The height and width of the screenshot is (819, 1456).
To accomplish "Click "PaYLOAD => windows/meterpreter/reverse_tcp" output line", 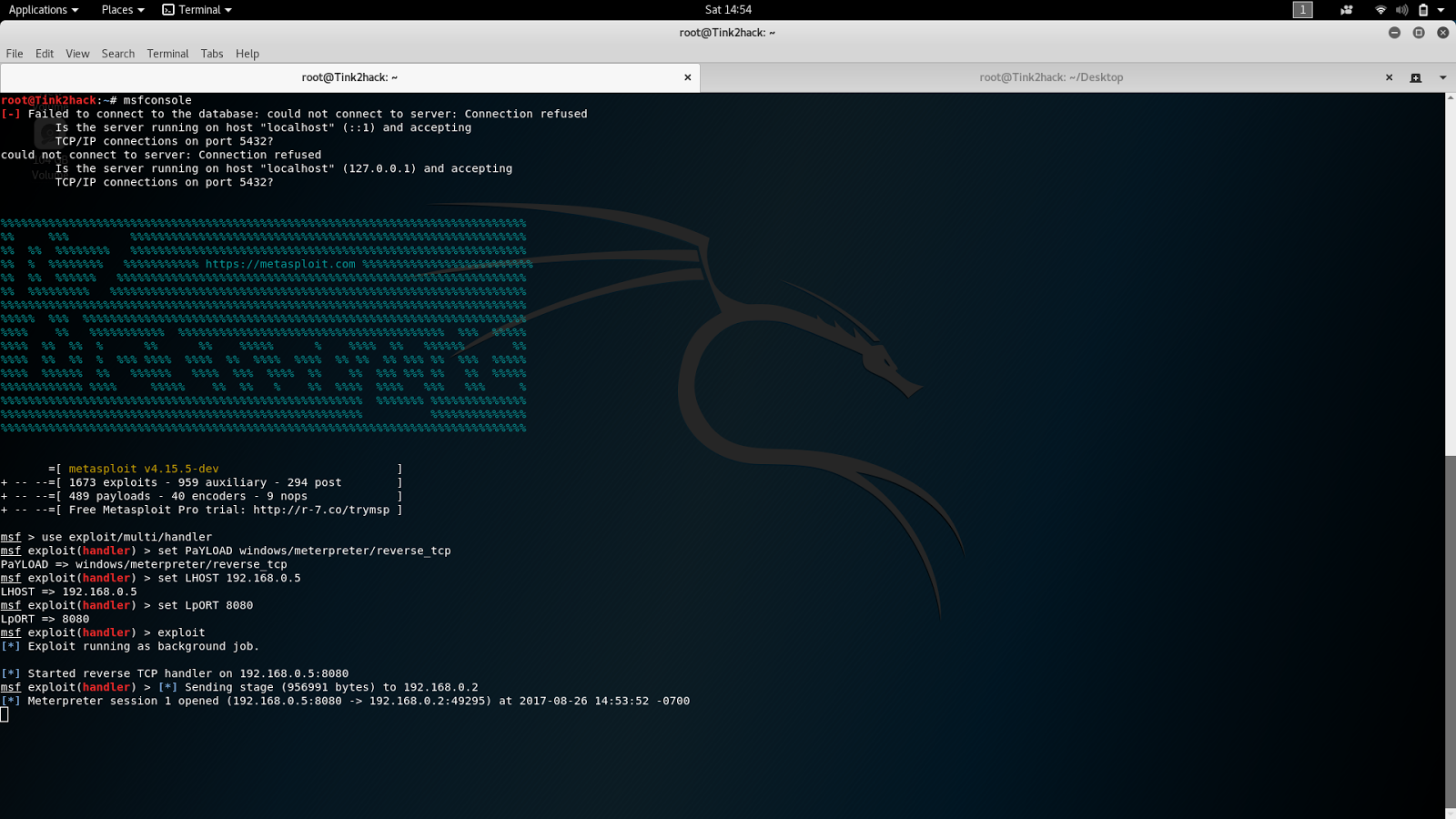I will point(144,564).
